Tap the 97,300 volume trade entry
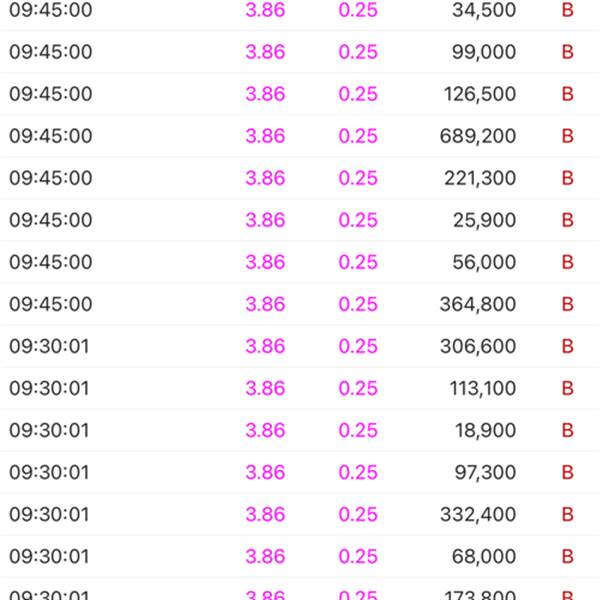 (300, 473)
